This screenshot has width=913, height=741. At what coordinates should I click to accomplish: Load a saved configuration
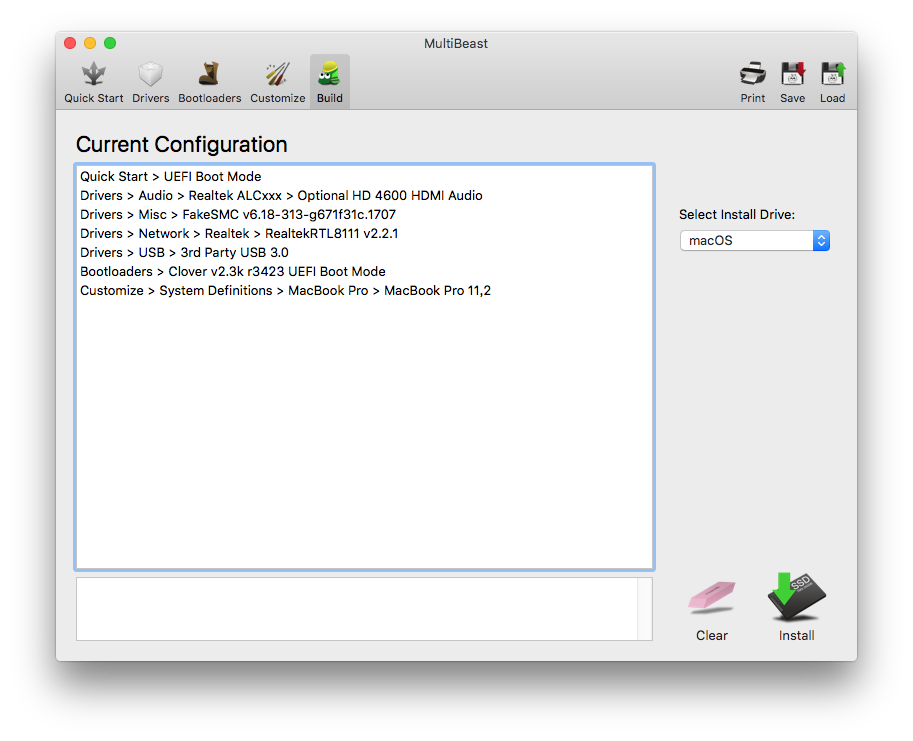click(x=833, y=83)
